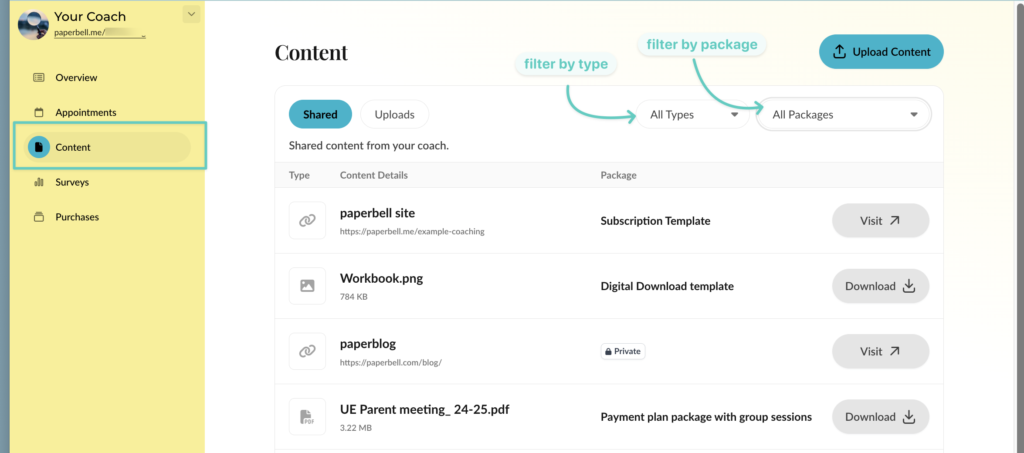Click the link icon beside paperblog
The height and width of the screenshot is (453, 1024).
[x=307, y=352]
